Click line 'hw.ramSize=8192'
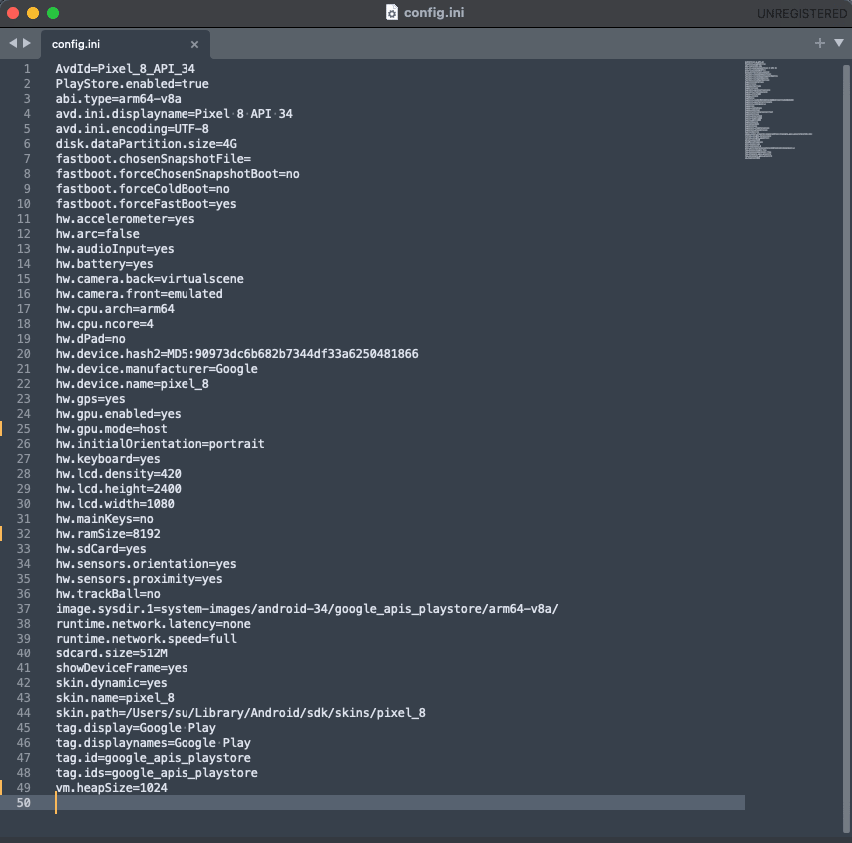The width and height of the screenshot is (852, 843). pos(108,534)
